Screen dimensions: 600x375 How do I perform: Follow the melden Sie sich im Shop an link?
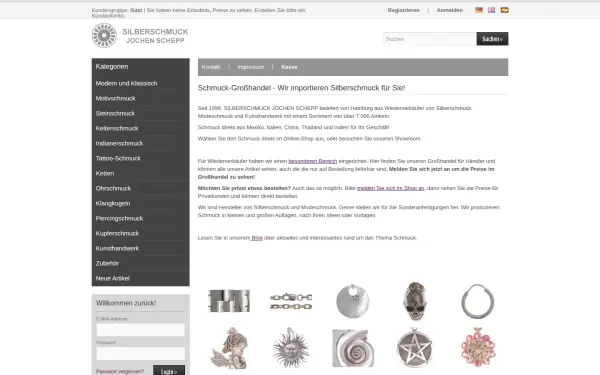tap(390, 188)
